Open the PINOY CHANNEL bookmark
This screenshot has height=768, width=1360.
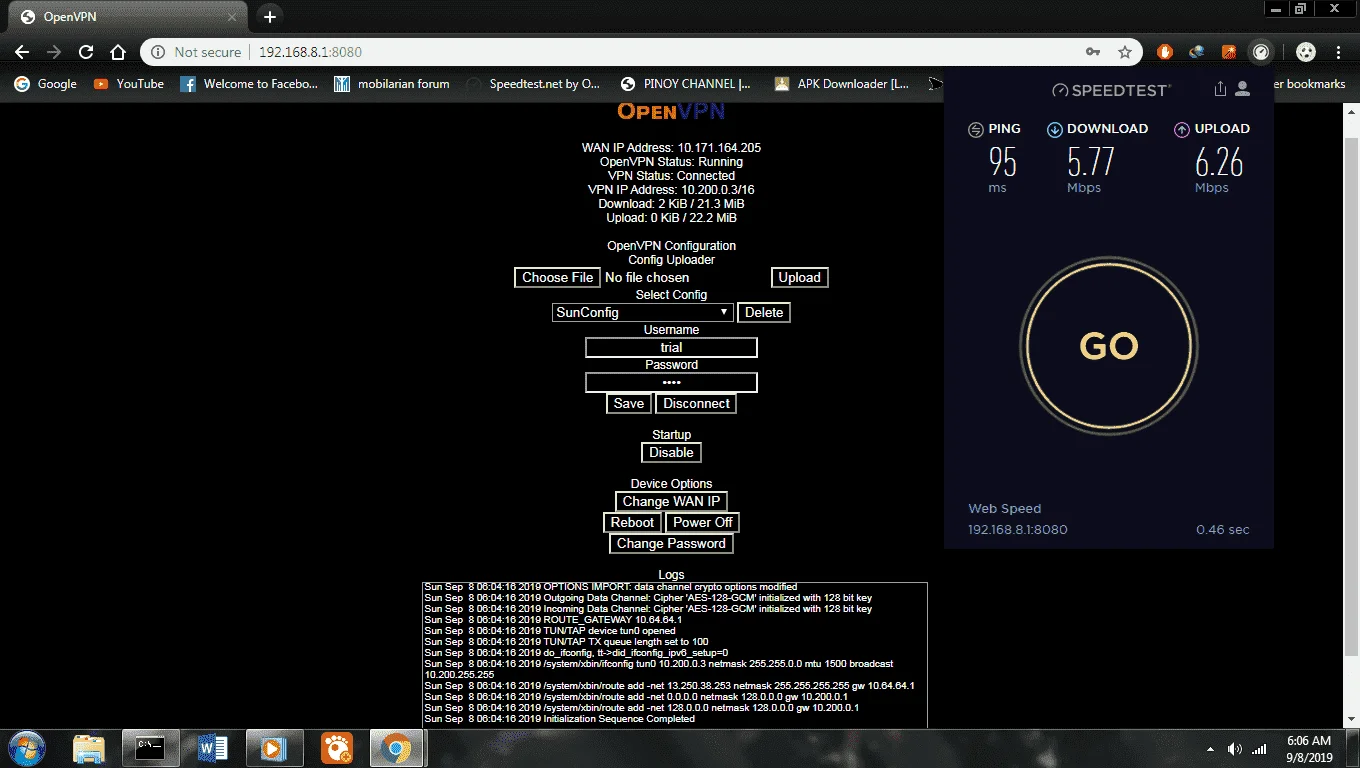click(x=686, y=84)
